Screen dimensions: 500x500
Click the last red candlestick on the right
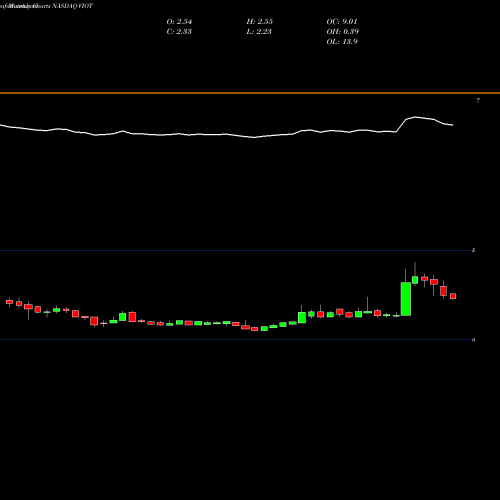coord(453,296)
